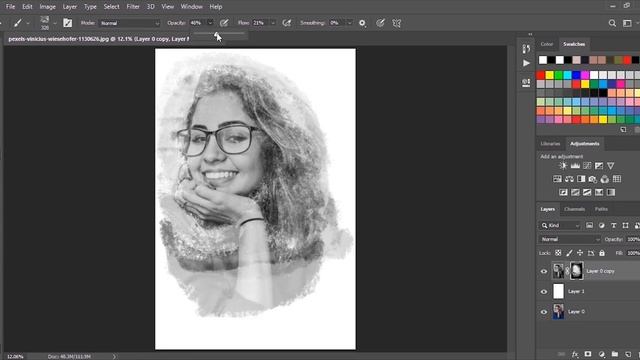Screen dimensions: 640x360
Task: Open the Smoothing slider dropdown arrow
Action: coord(349,23)
